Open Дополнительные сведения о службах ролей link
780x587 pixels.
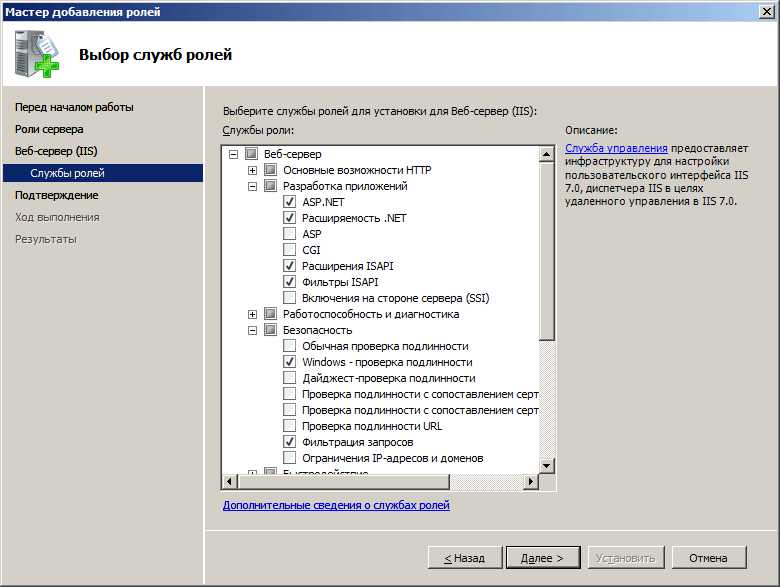click(x=336, y=505)
